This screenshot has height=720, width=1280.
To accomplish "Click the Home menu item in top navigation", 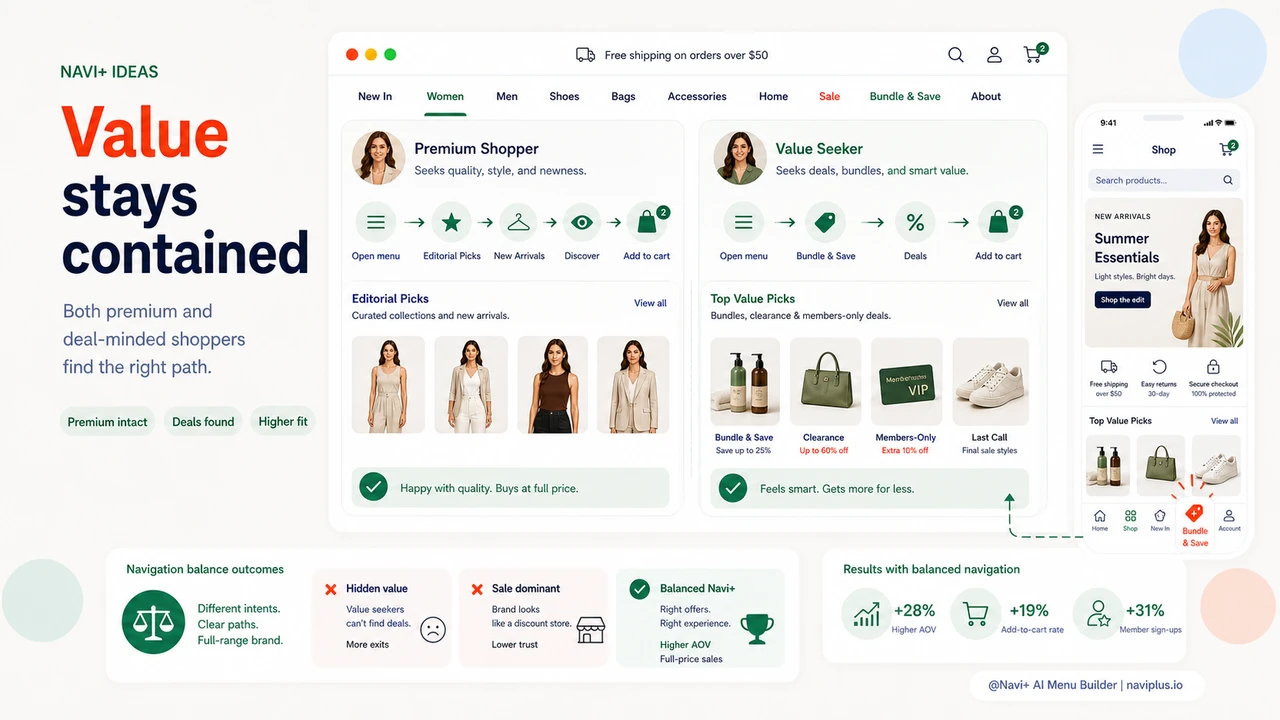I will coord(773,96).
